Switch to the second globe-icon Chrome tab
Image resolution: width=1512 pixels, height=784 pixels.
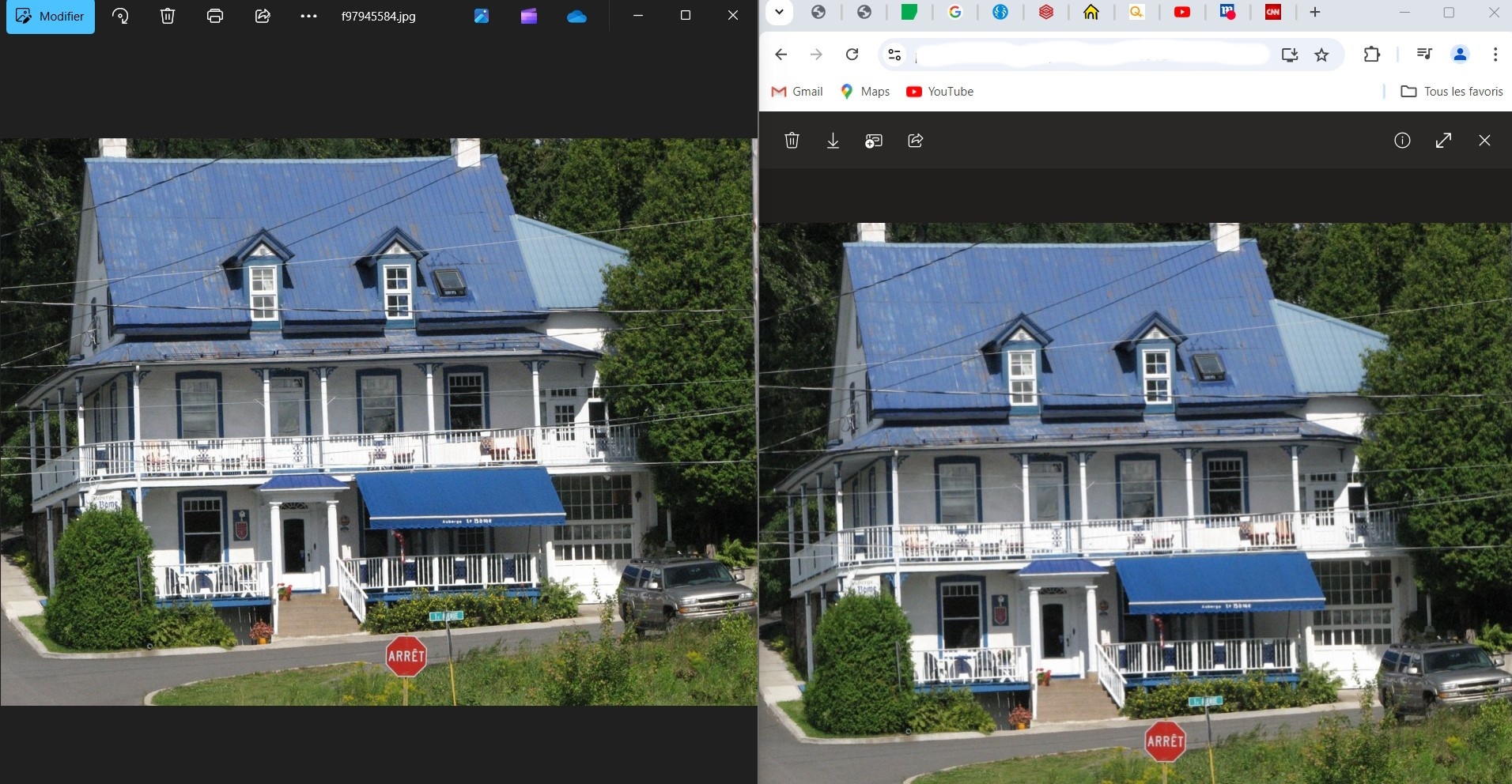(x=864, y=12)
